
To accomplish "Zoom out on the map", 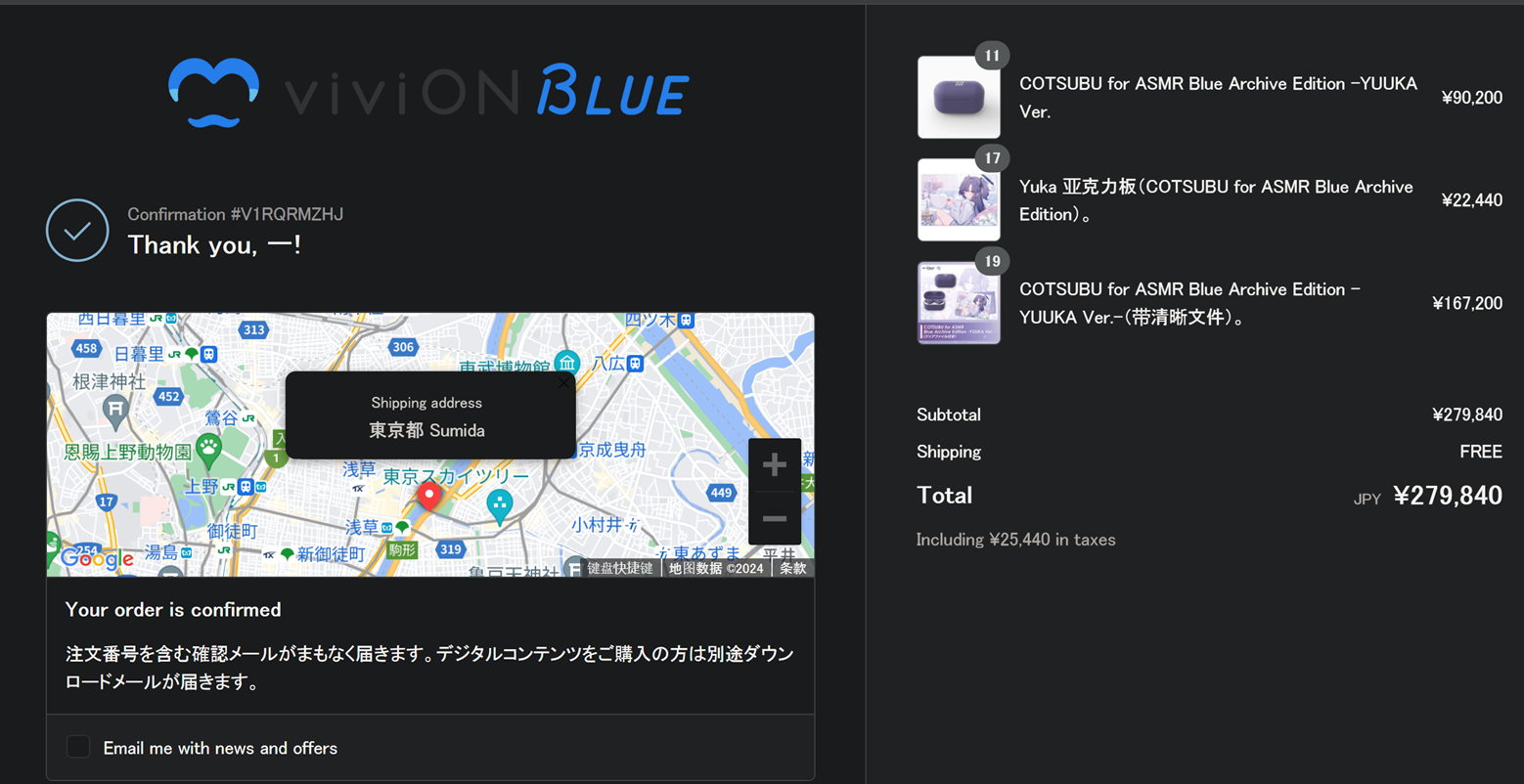I will point(774,519).
